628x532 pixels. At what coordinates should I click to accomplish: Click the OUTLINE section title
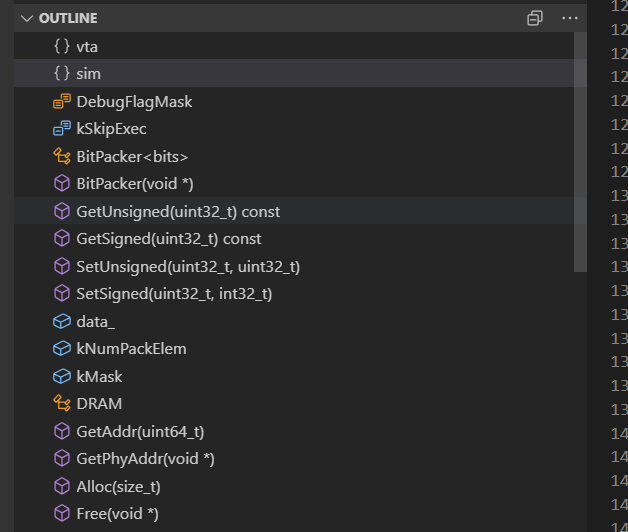[68, 18]
